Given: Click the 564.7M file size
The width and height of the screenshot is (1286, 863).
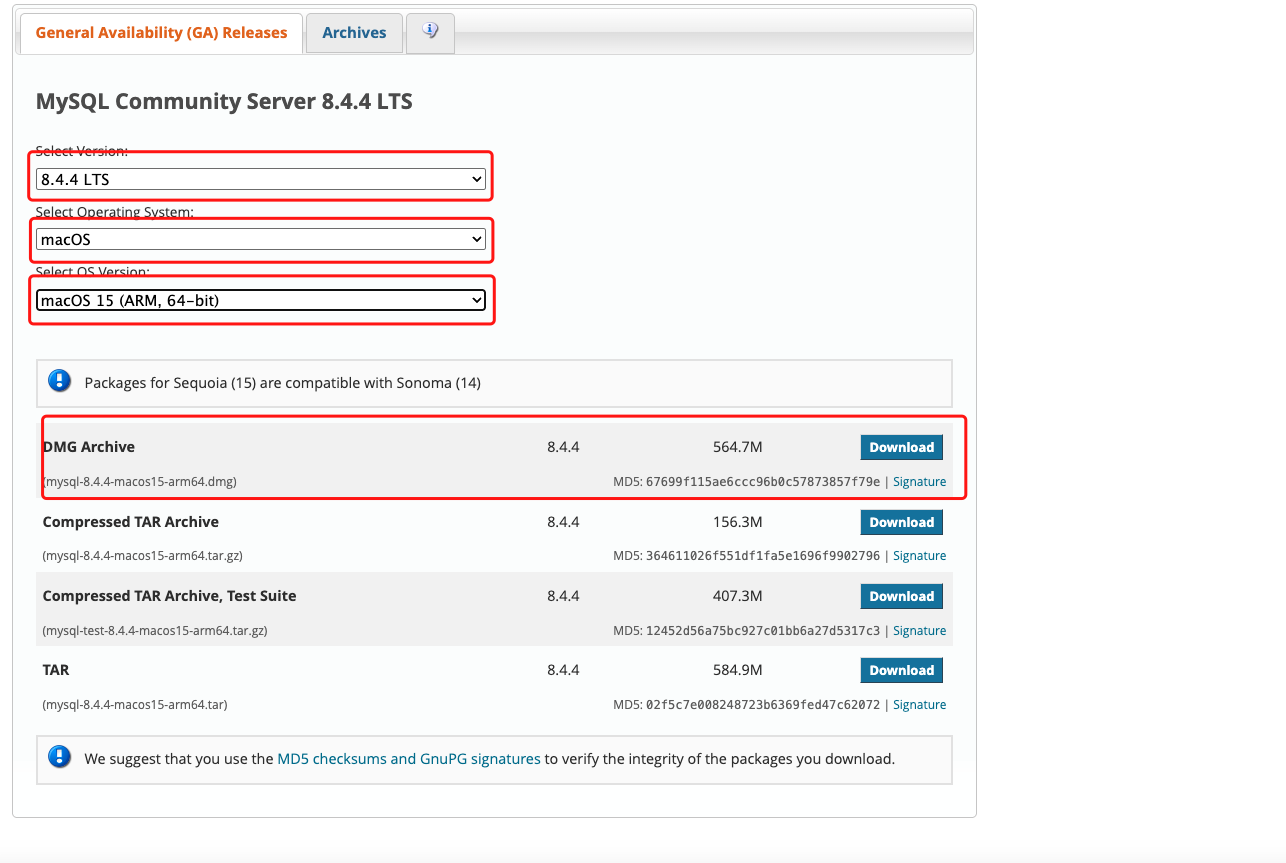Looking at the screenshot, I should (x=738, y=447).
